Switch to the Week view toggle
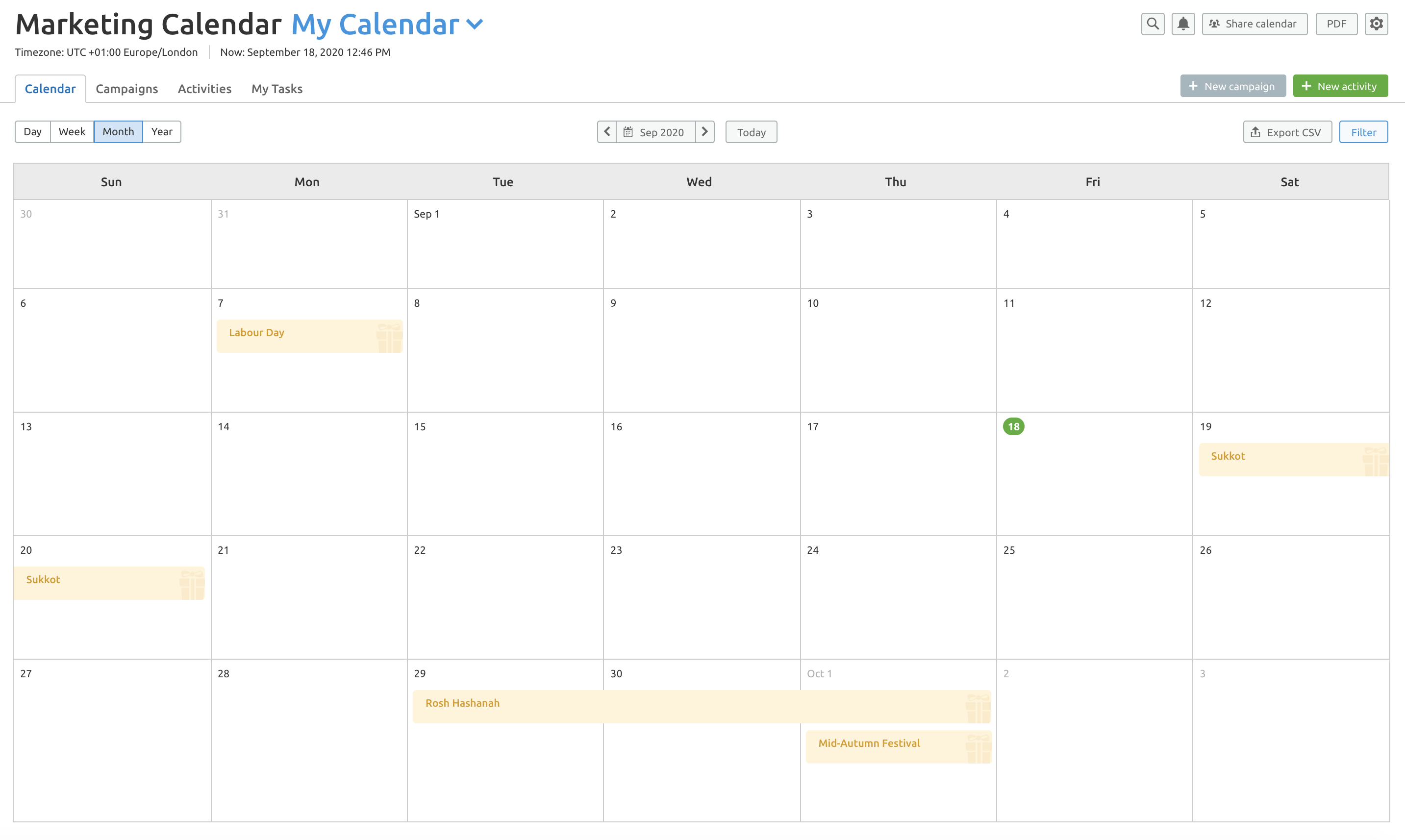 [x=71, y=131]
